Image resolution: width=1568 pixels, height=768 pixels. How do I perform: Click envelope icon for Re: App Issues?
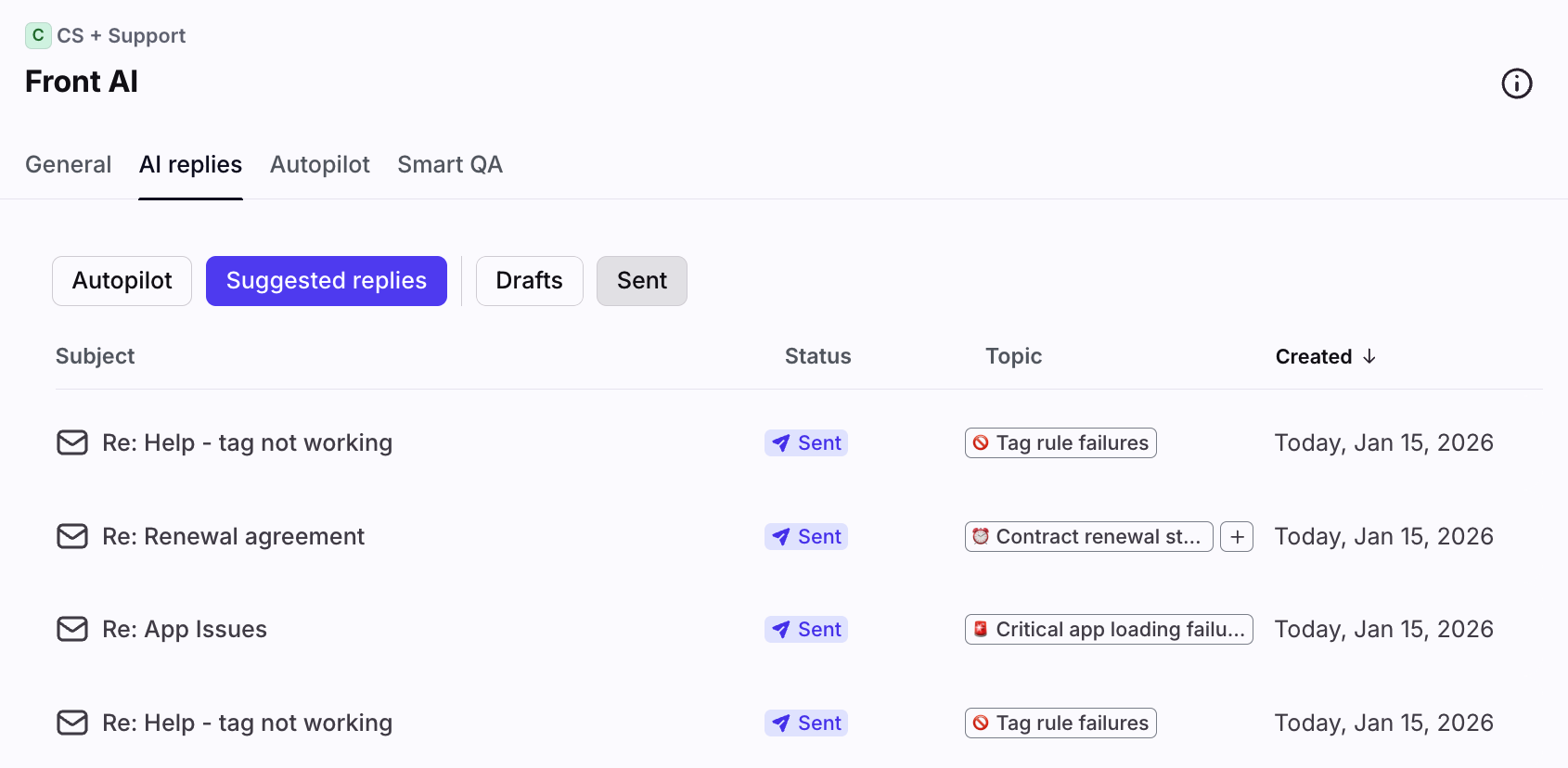(72, 629)
